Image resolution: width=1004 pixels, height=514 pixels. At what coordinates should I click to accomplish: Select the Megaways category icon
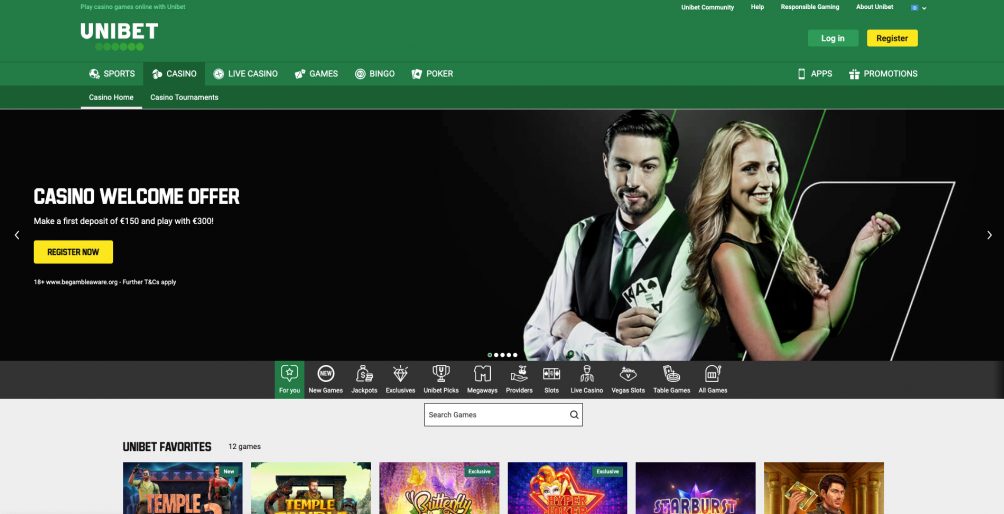point(482,380)
